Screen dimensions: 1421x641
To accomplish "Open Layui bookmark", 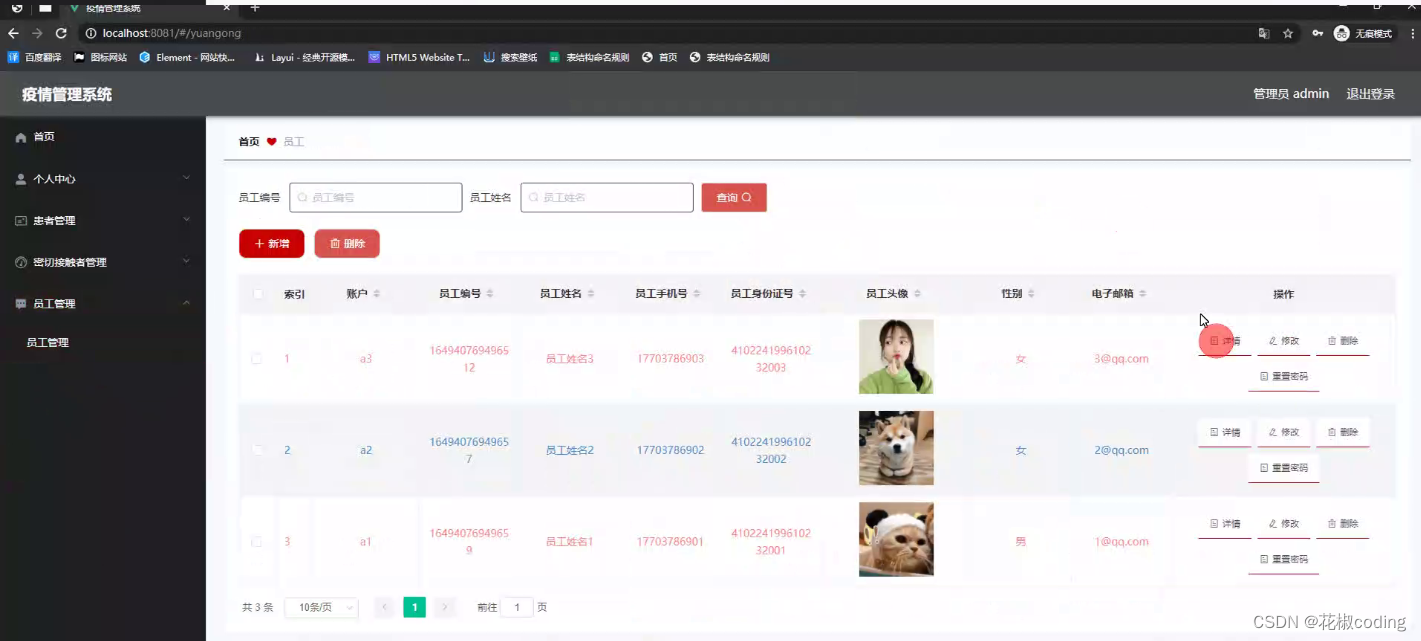I will 304,57.
